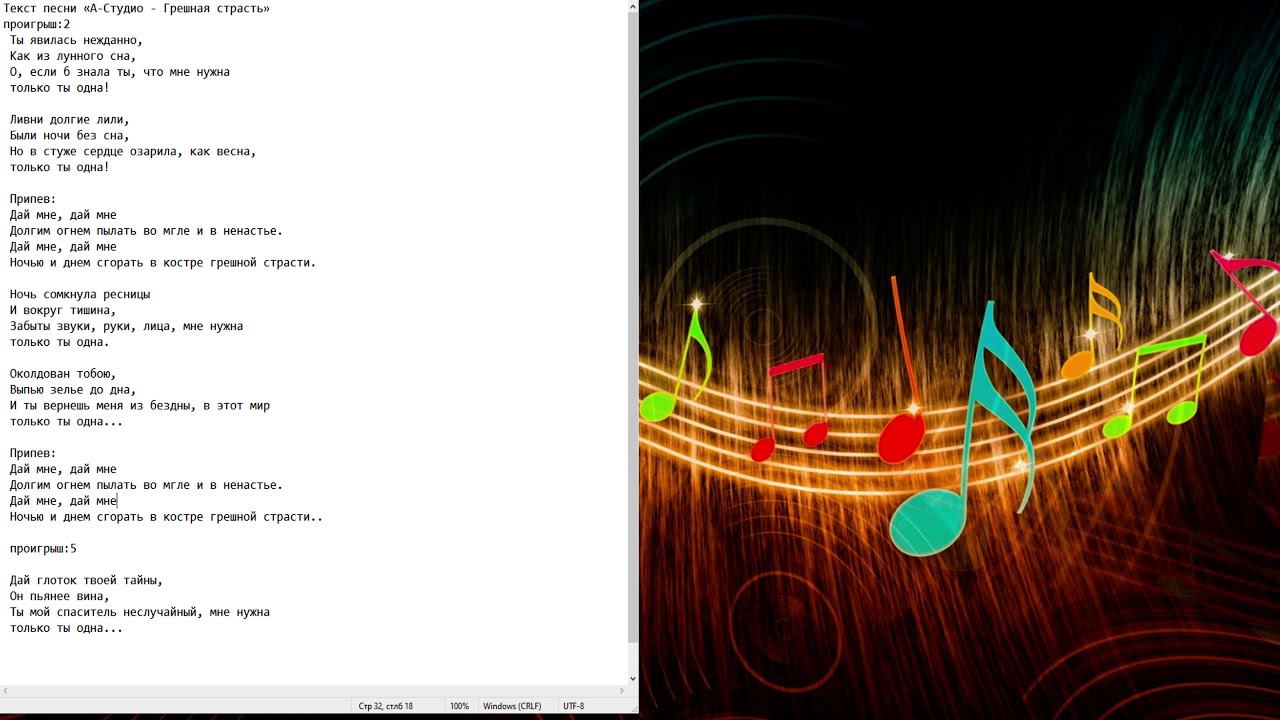Image resolution: width=1280 pixels, height=720 pixels.
Task: Click the title line "Текст песни «А-Студио - Грешная страсть»"
Action: [137, 8]
